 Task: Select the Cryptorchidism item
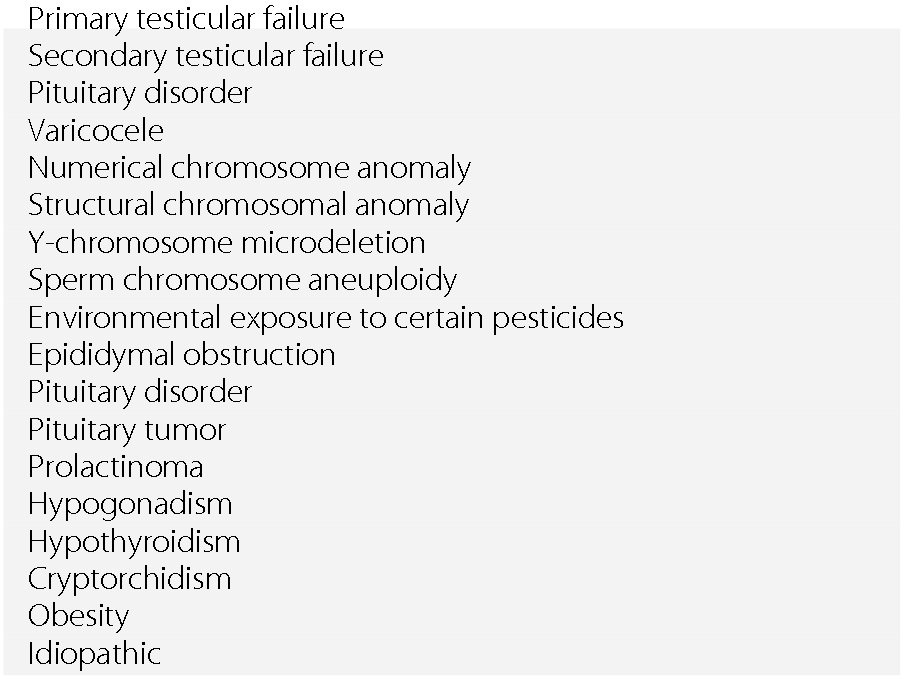pyautogui.click(x=129, y=579)
